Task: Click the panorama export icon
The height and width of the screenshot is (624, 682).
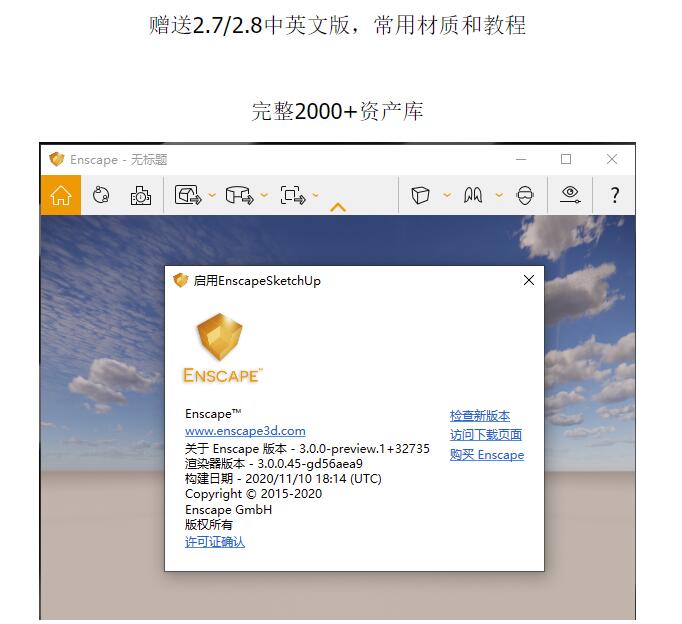Action: pos(240,195)
